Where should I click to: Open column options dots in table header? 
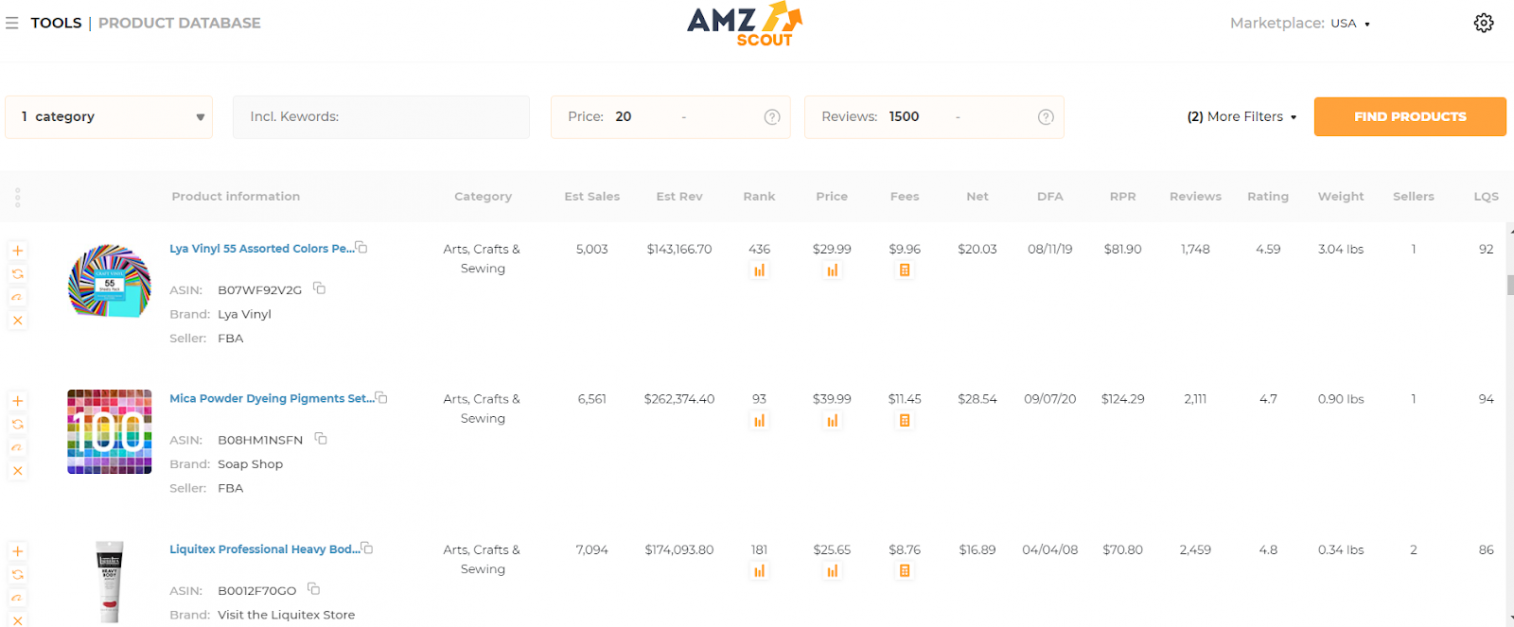(x=18, y=197)
